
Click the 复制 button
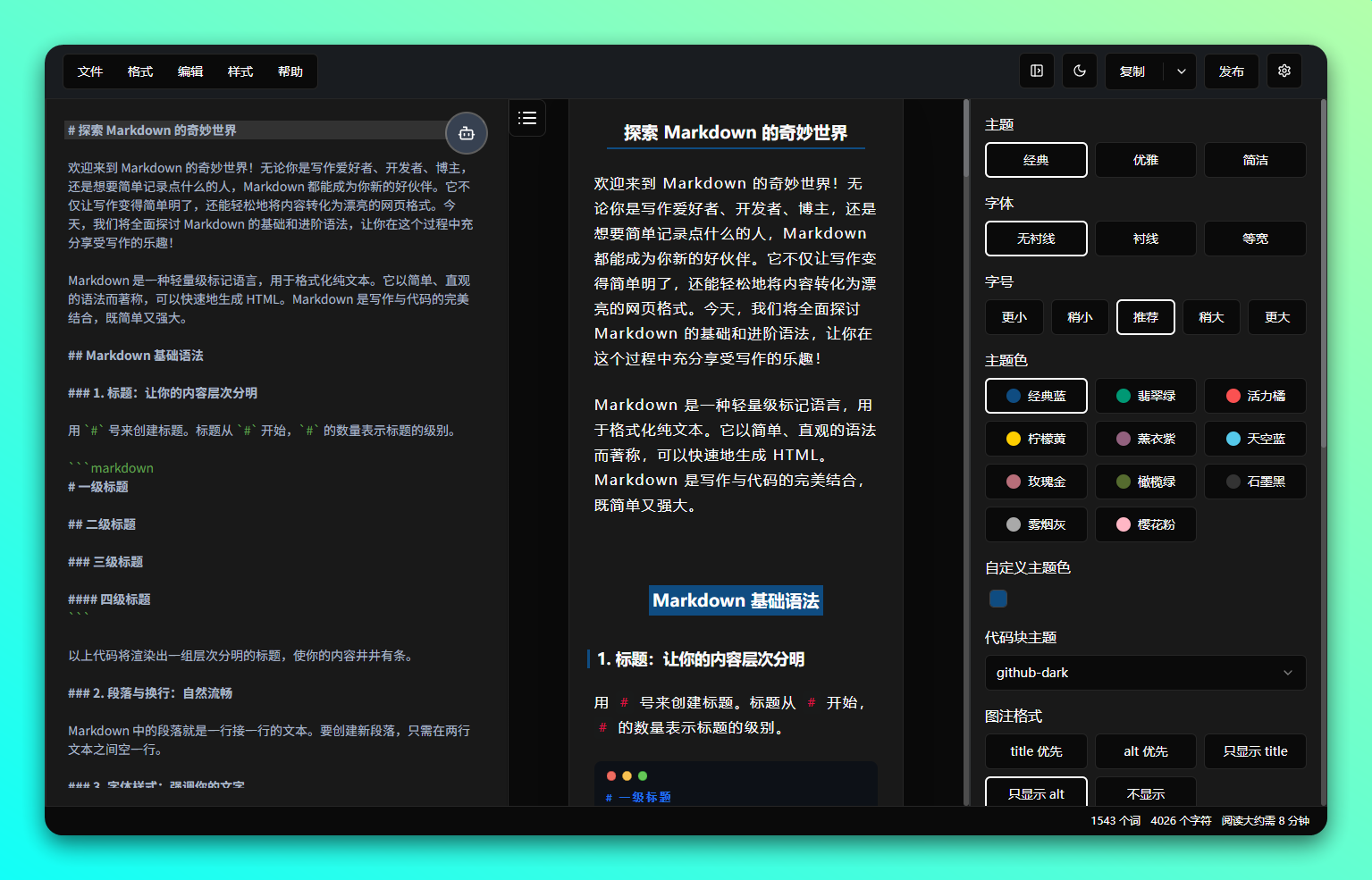1133,71
